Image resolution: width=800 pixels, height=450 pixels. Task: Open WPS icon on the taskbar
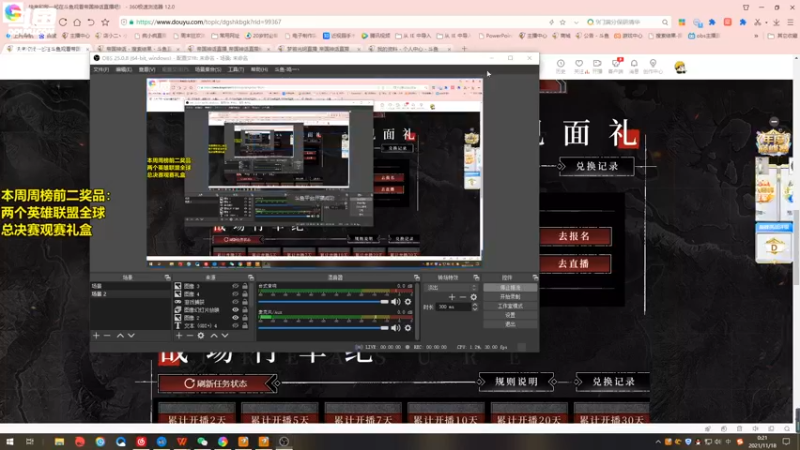point(182,441)
